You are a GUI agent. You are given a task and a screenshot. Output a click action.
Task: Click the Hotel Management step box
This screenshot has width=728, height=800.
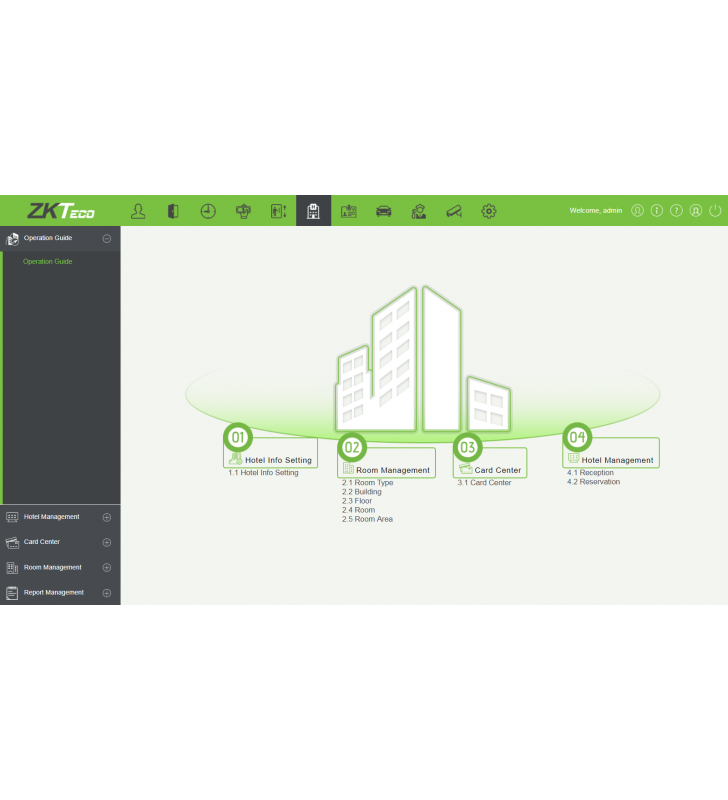click(x=611, y=453)
